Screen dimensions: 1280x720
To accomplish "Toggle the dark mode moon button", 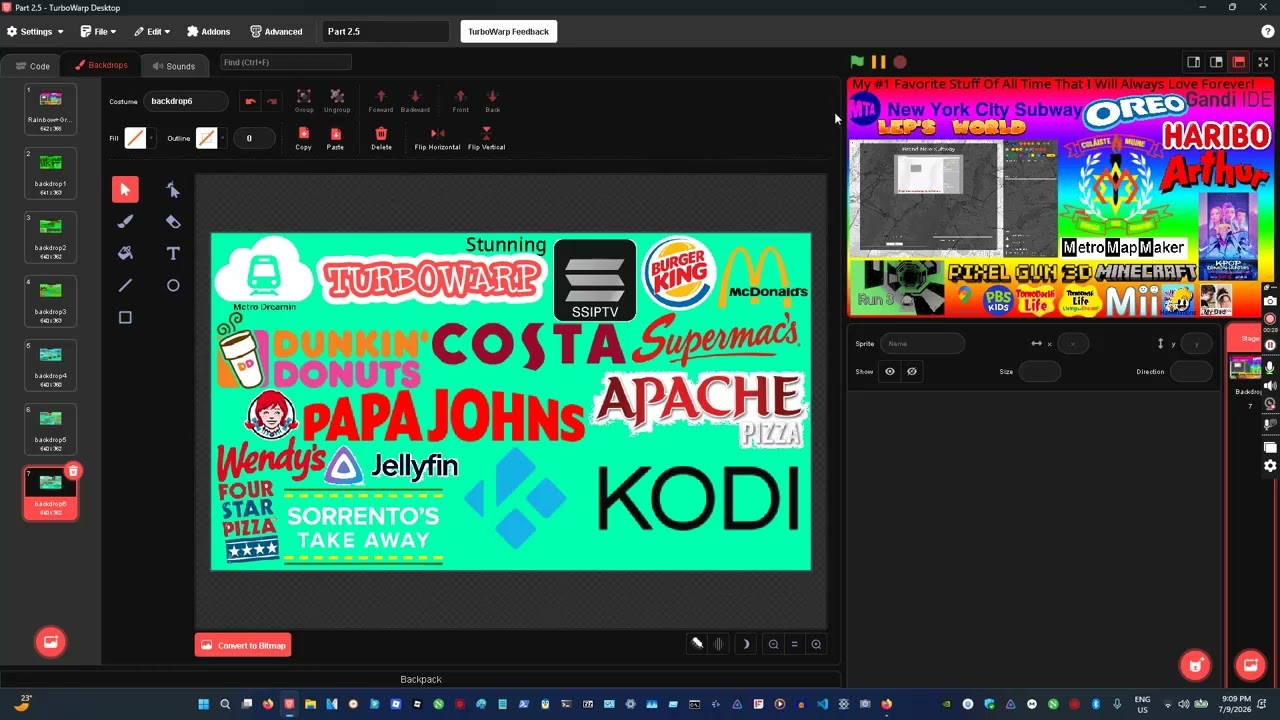I will (745, 645).
